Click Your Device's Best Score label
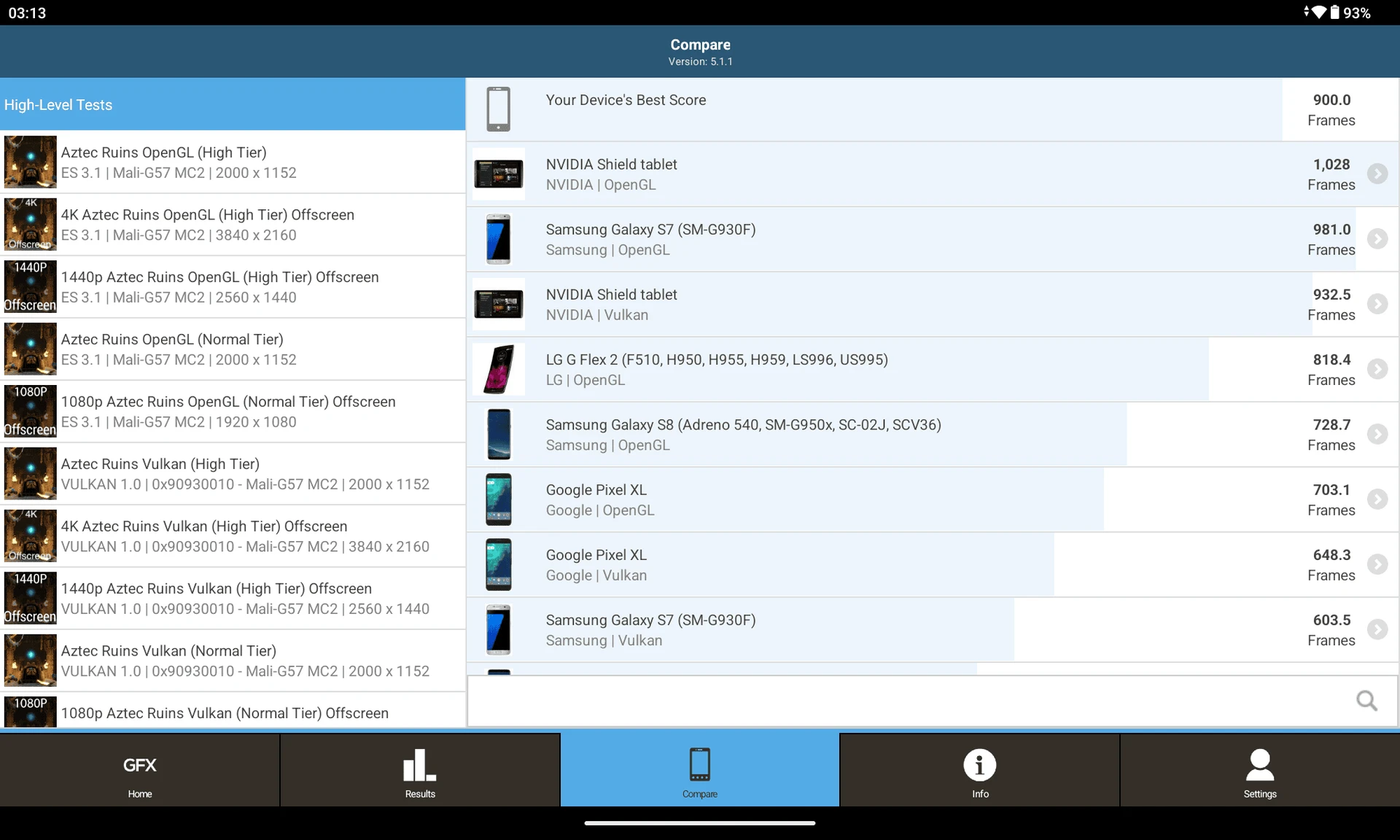This screenshot has width=1400, height=840. (626, 100)
